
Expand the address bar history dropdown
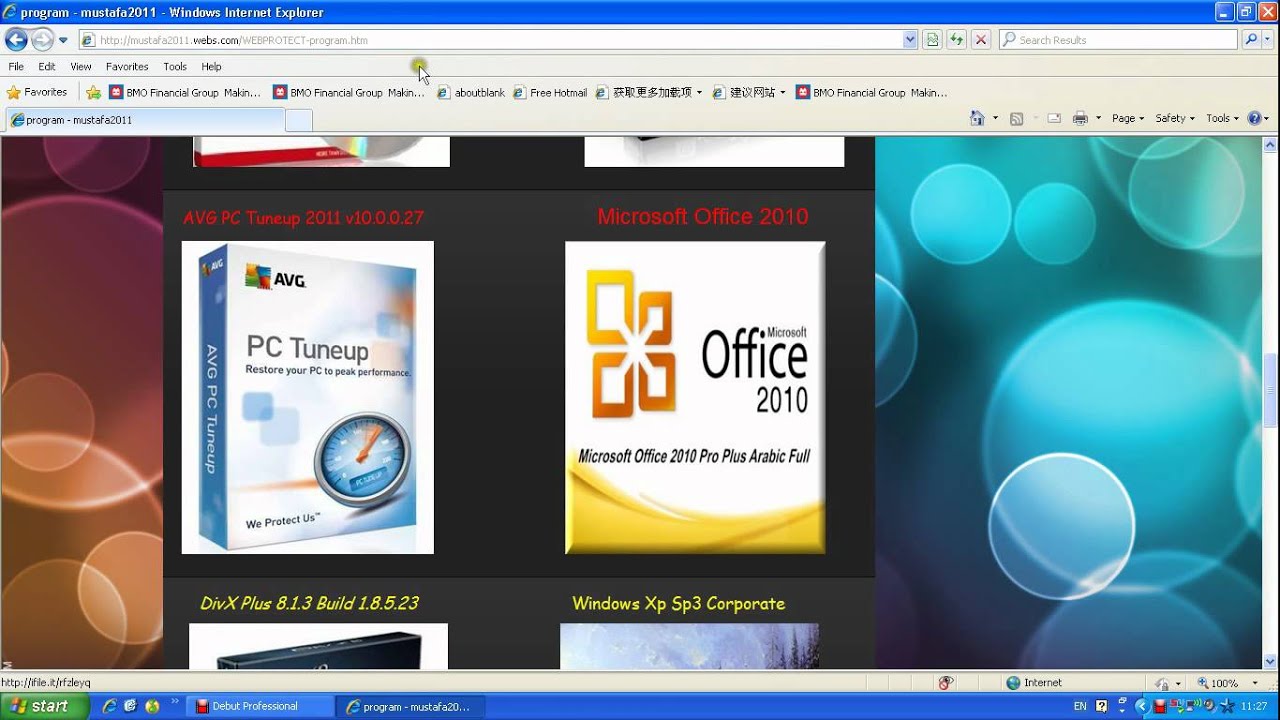click(910, 40)
